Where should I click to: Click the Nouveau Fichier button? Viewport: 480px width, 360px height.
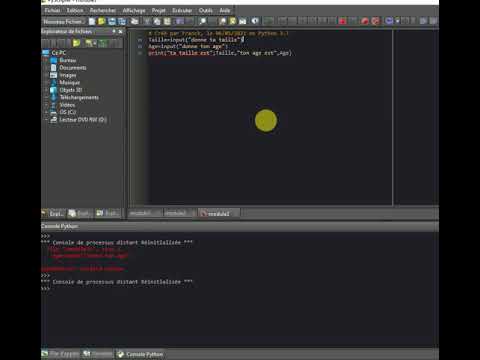click(63, 22)
